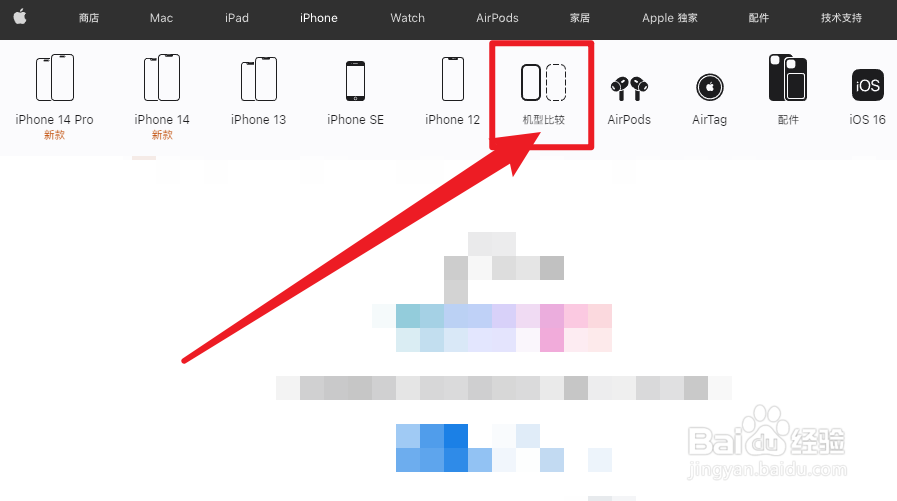Choose the iPhone 13 icon

(259, 79)
